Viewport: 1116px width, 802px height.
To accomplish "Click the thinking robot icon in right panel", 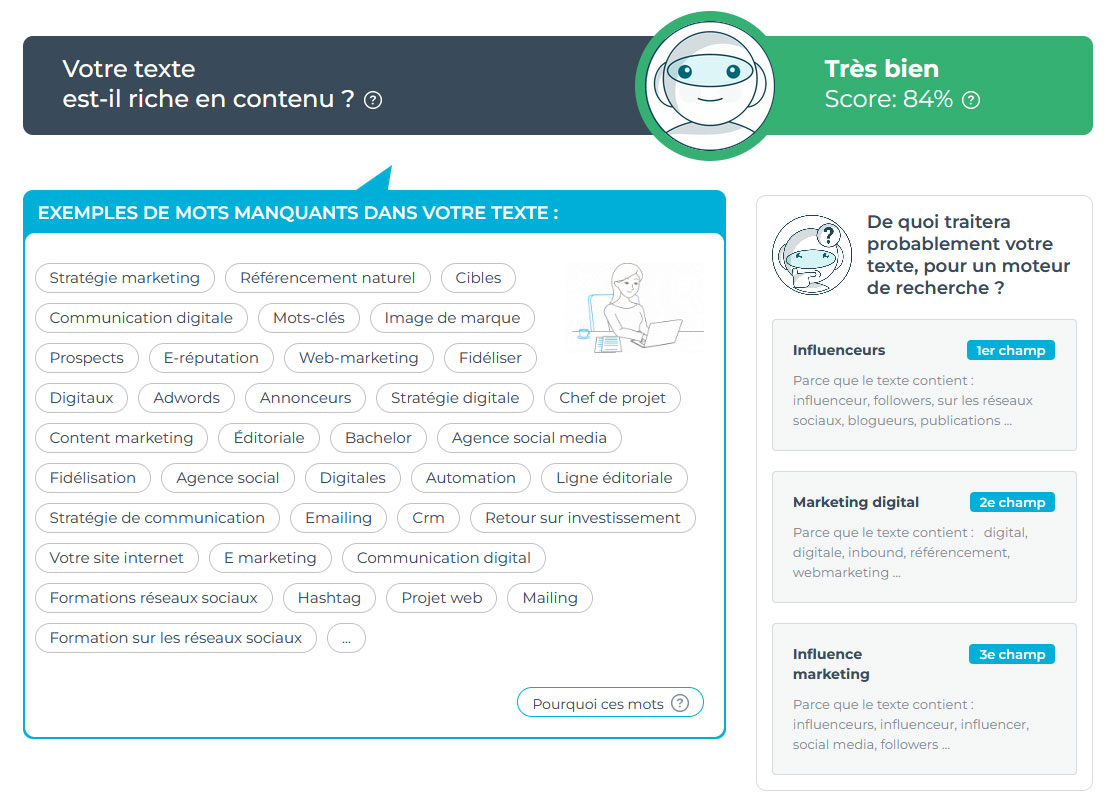I will point(811,255).
